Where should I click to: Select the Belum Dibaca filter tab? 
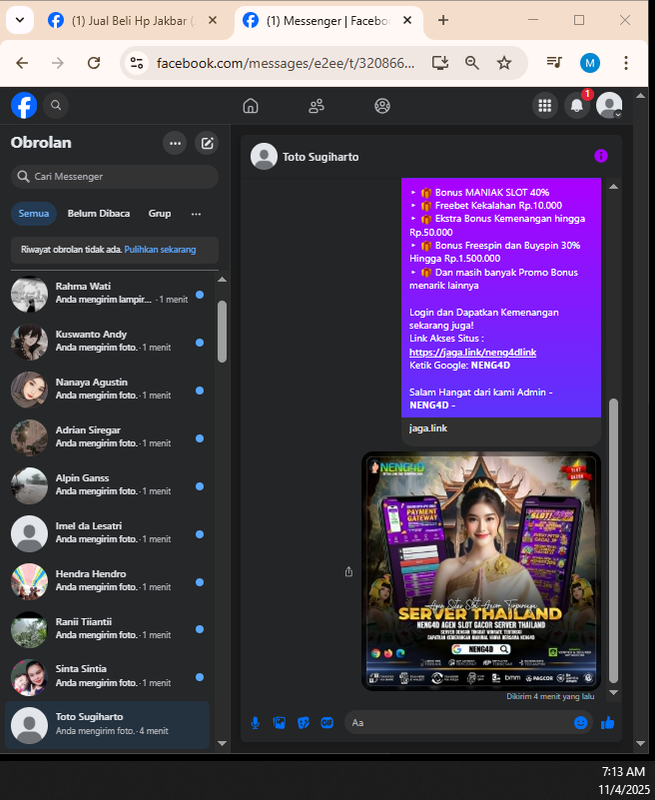tap(98, 213)
